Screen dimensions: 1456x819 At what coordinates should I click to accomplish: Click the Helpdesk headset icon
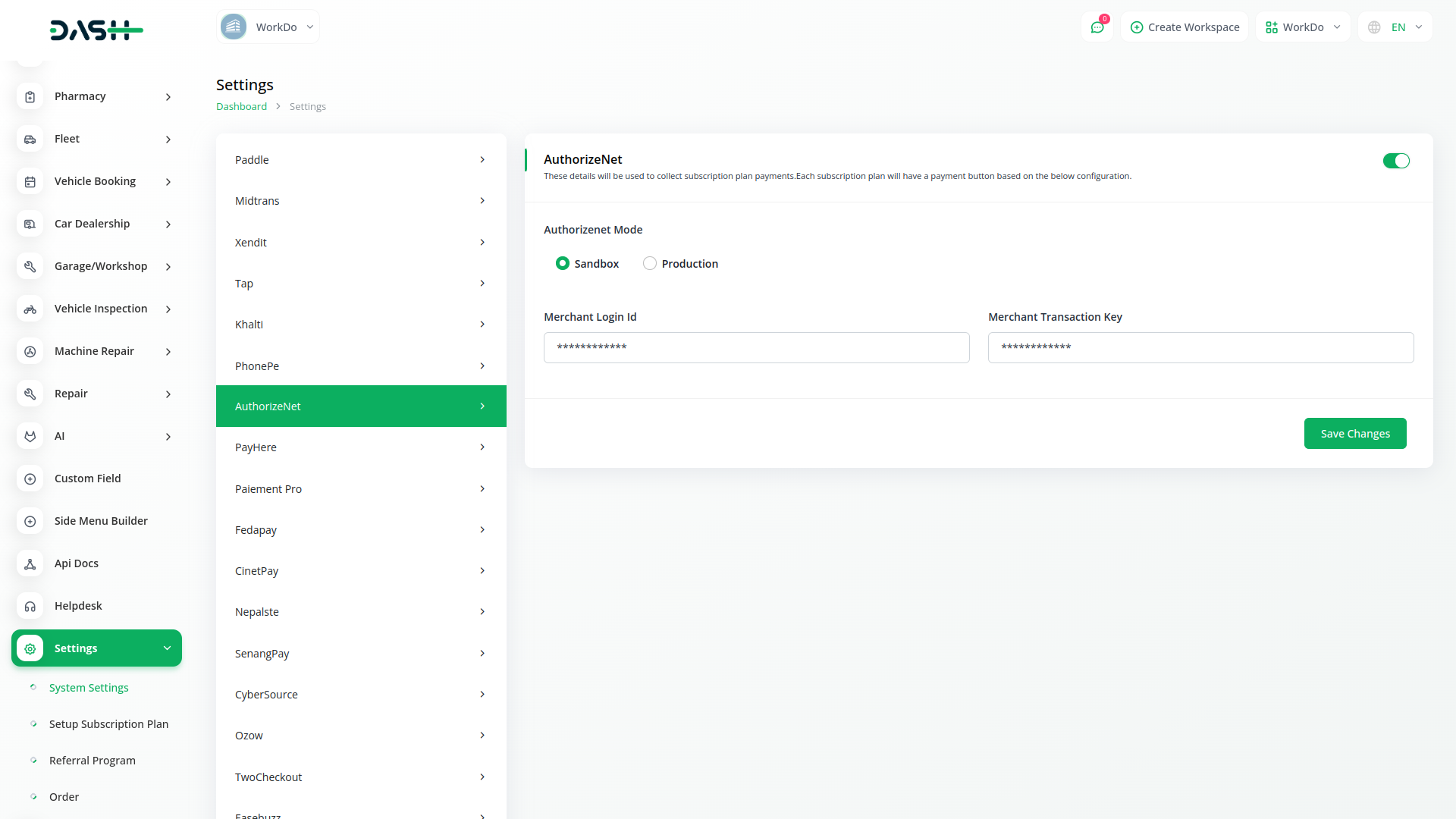pyautogui.click(x=30, y=607)
